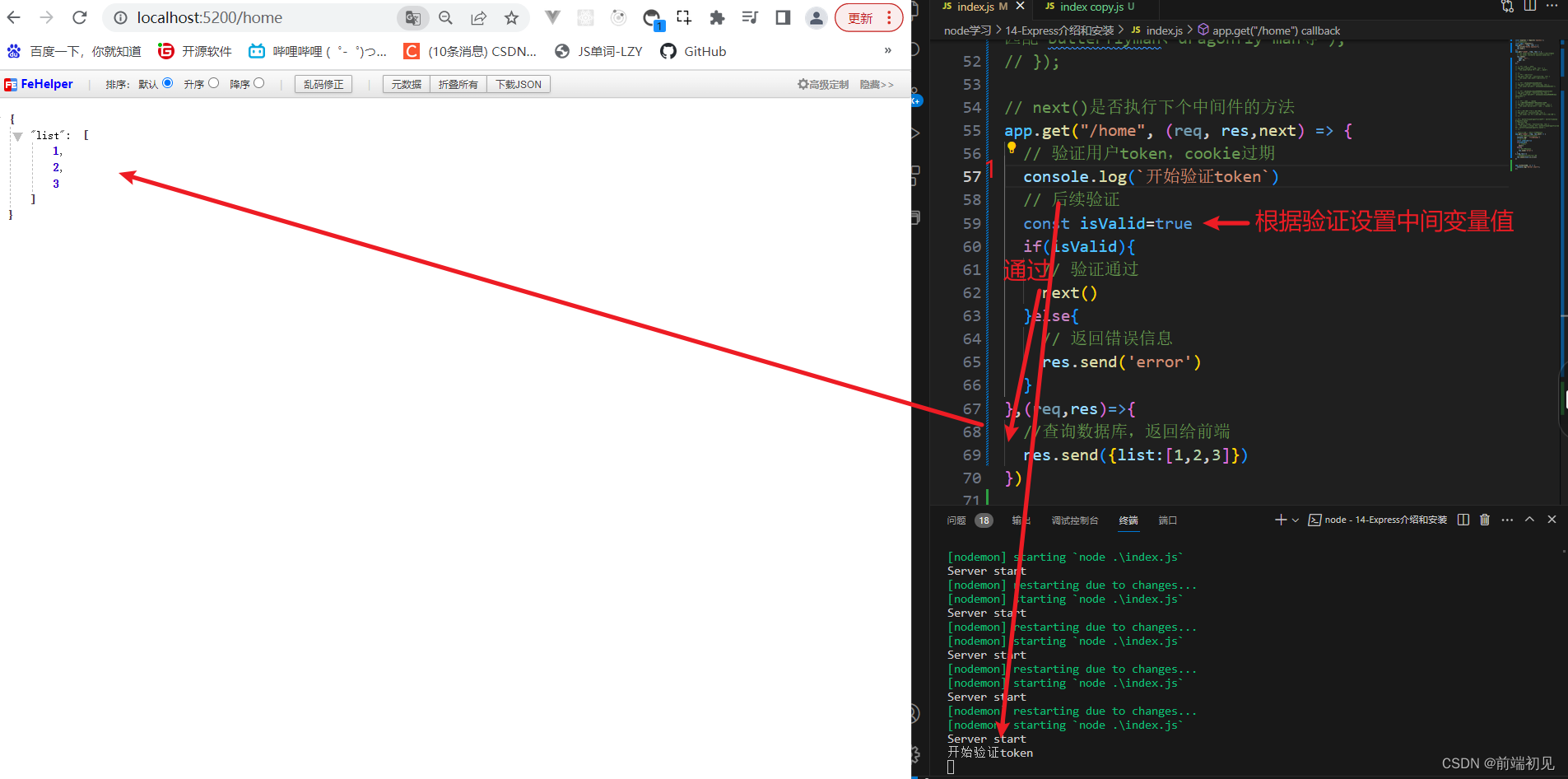Open the user profile avatar
Viewport: 1568px width, 779px height.
pos(816,17)
